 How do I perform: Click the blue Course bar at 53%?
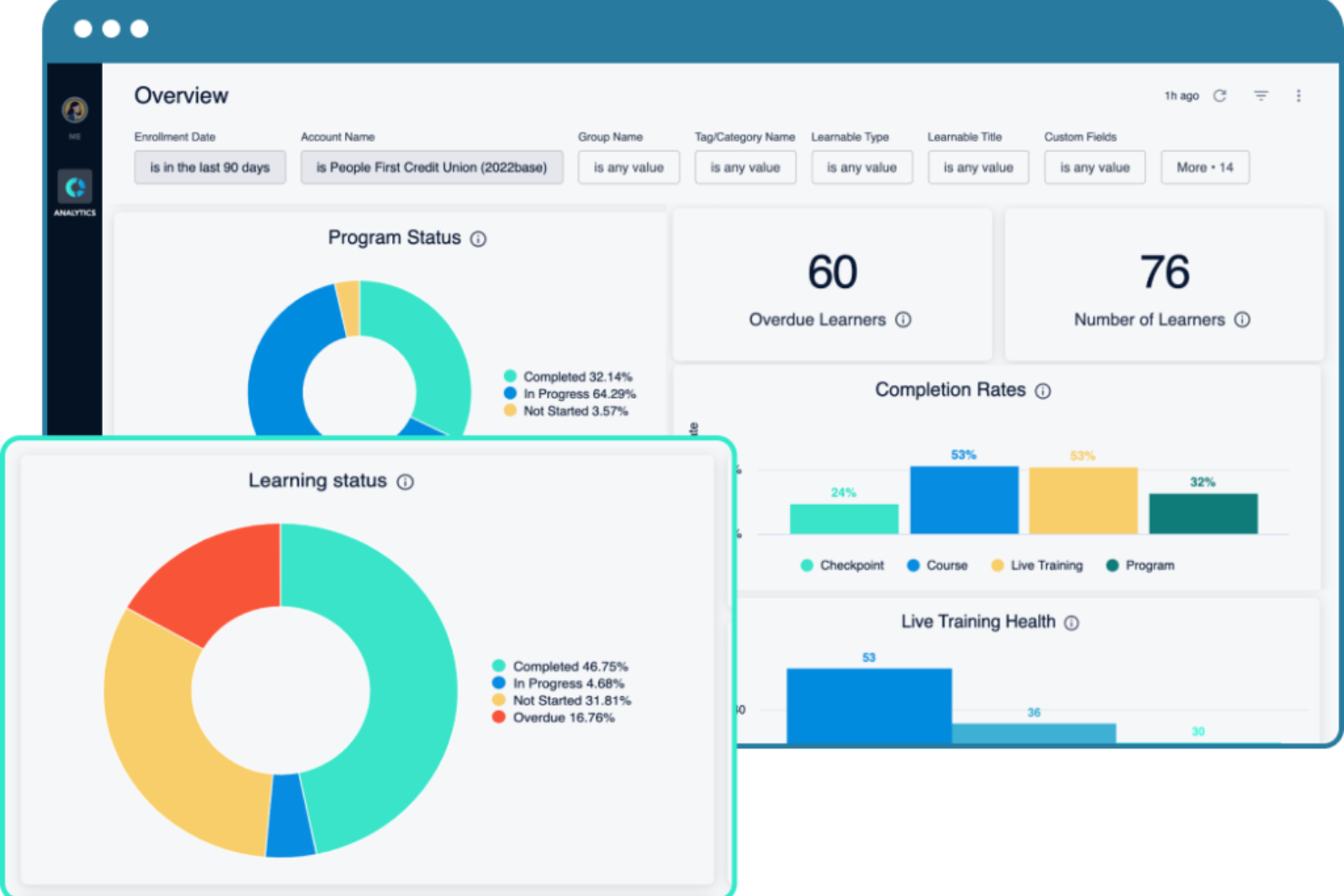964,499
